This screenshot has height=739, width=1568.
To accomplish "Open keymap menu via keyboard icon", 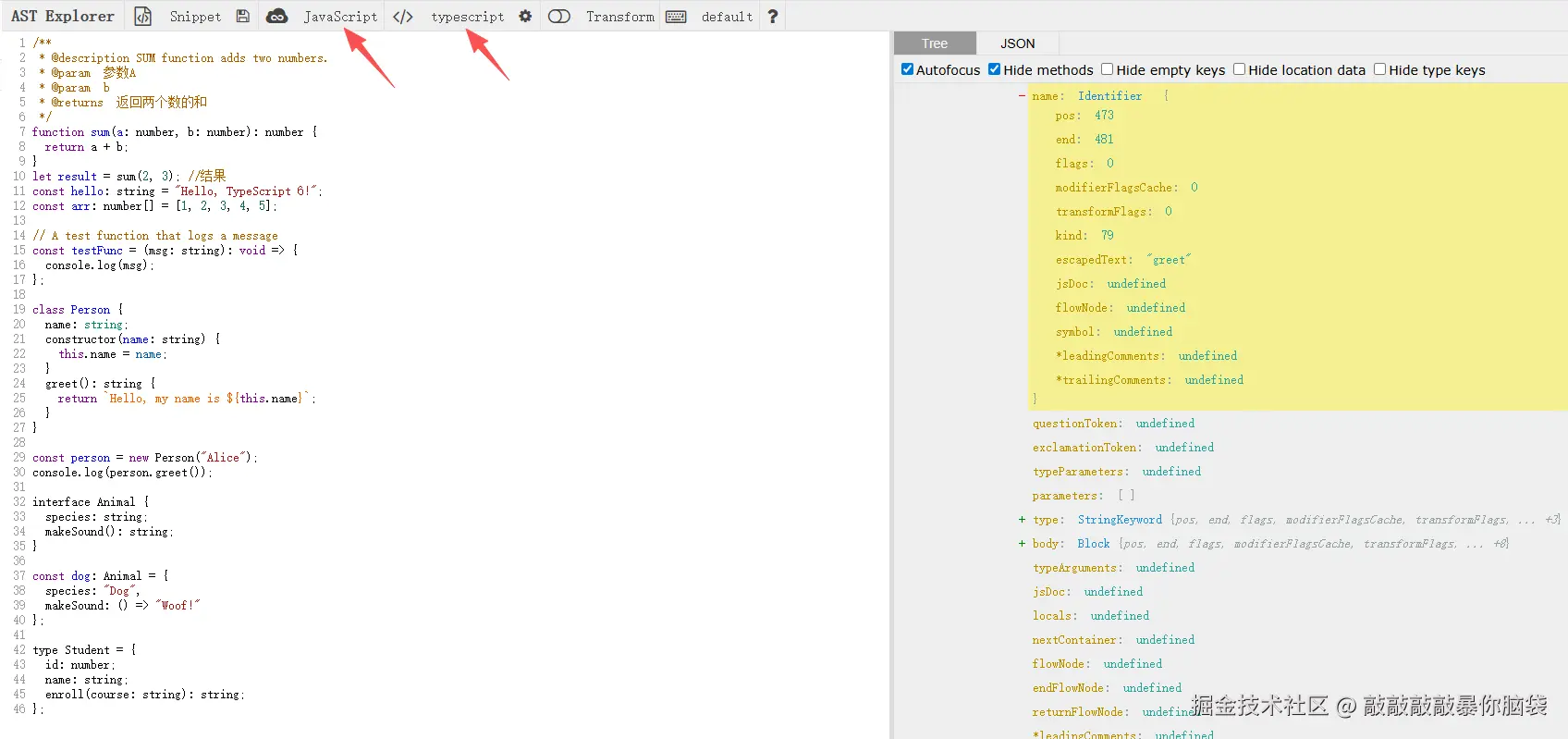I will pos(677,17).
